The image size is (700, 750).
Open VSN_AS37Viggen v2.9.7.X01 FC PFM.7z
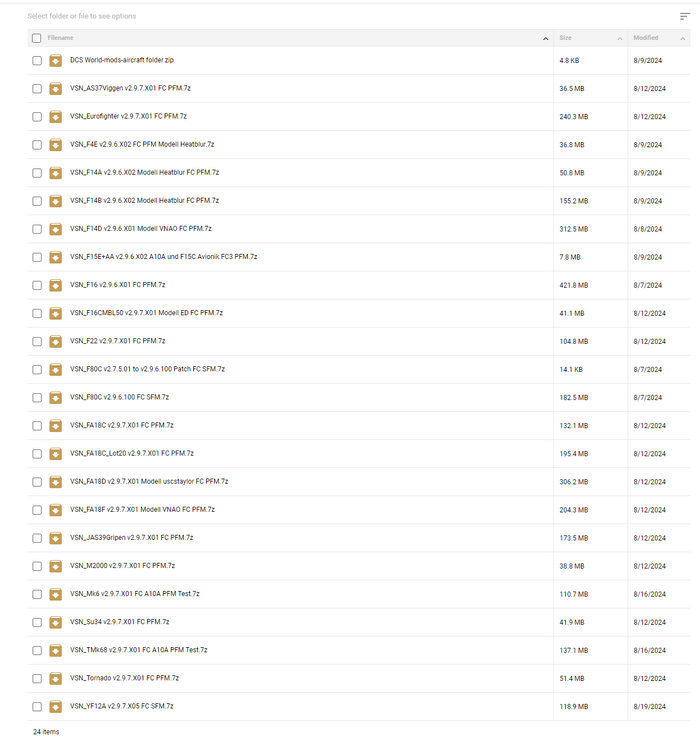pyautogui.click(x=130, y=88)
